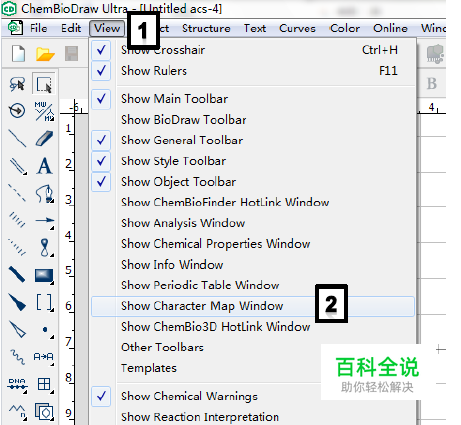Select the Structure Perspective rotate tool
461x425 pixels.
click(x=17, y=110)
